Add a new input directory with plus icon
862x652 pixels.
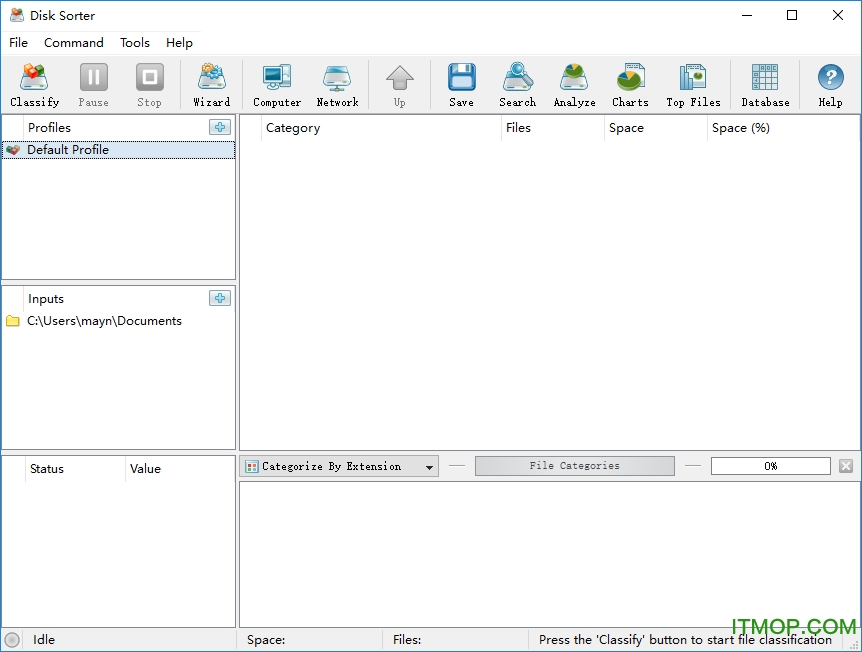220,298
